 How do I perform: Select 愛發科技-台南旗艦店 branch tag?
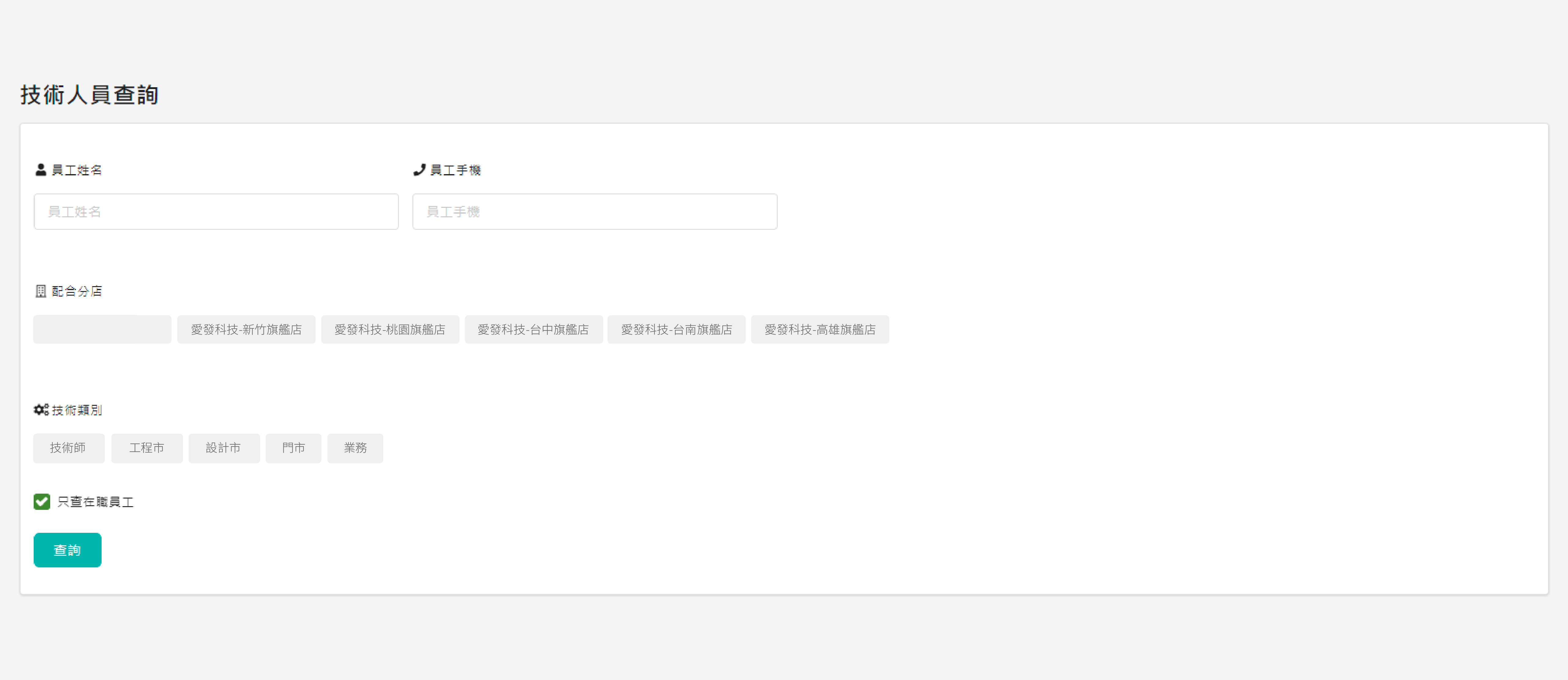(x=677, y=329)
